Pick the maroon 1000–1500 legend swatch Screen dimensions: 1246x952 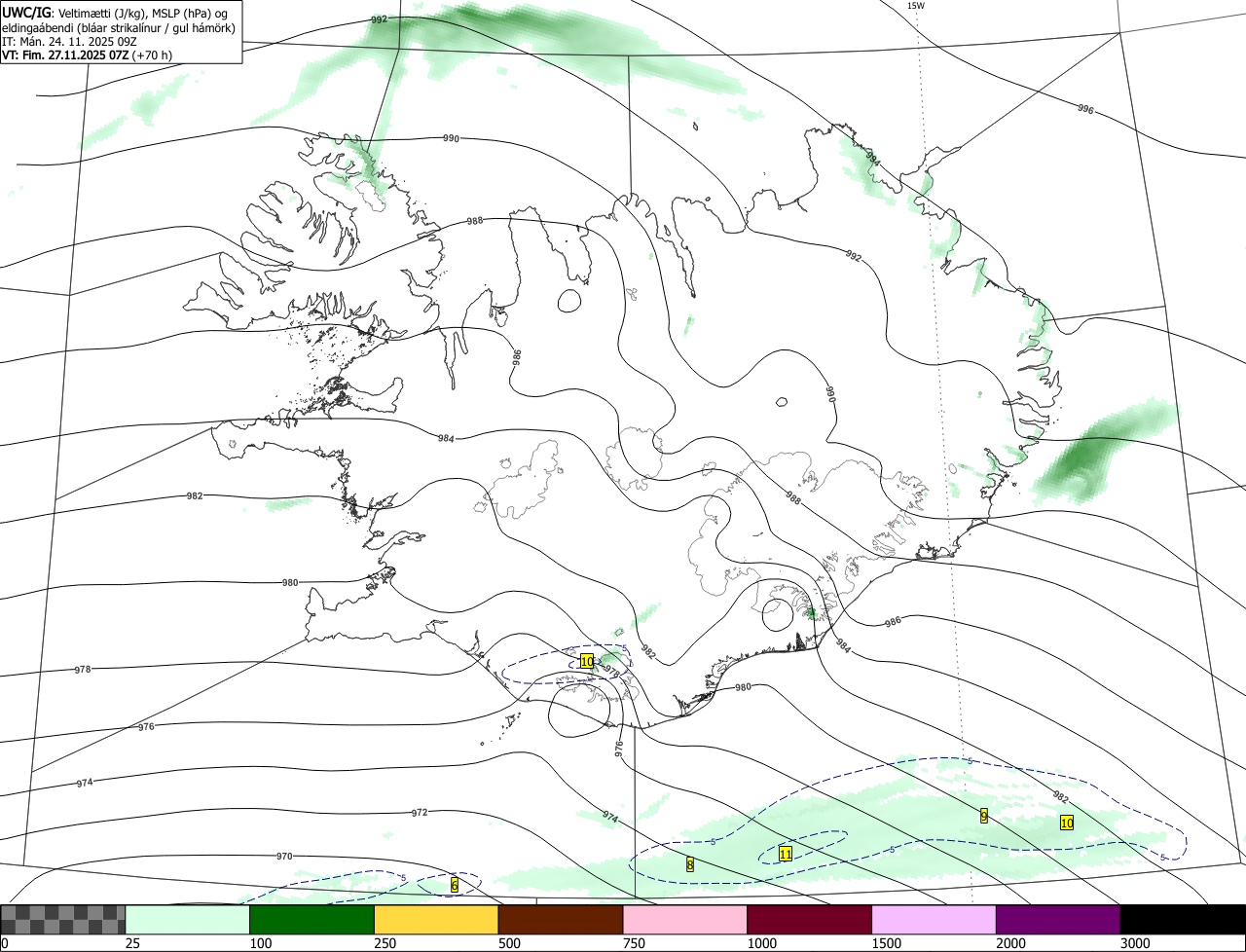click(x=810, y=919)
